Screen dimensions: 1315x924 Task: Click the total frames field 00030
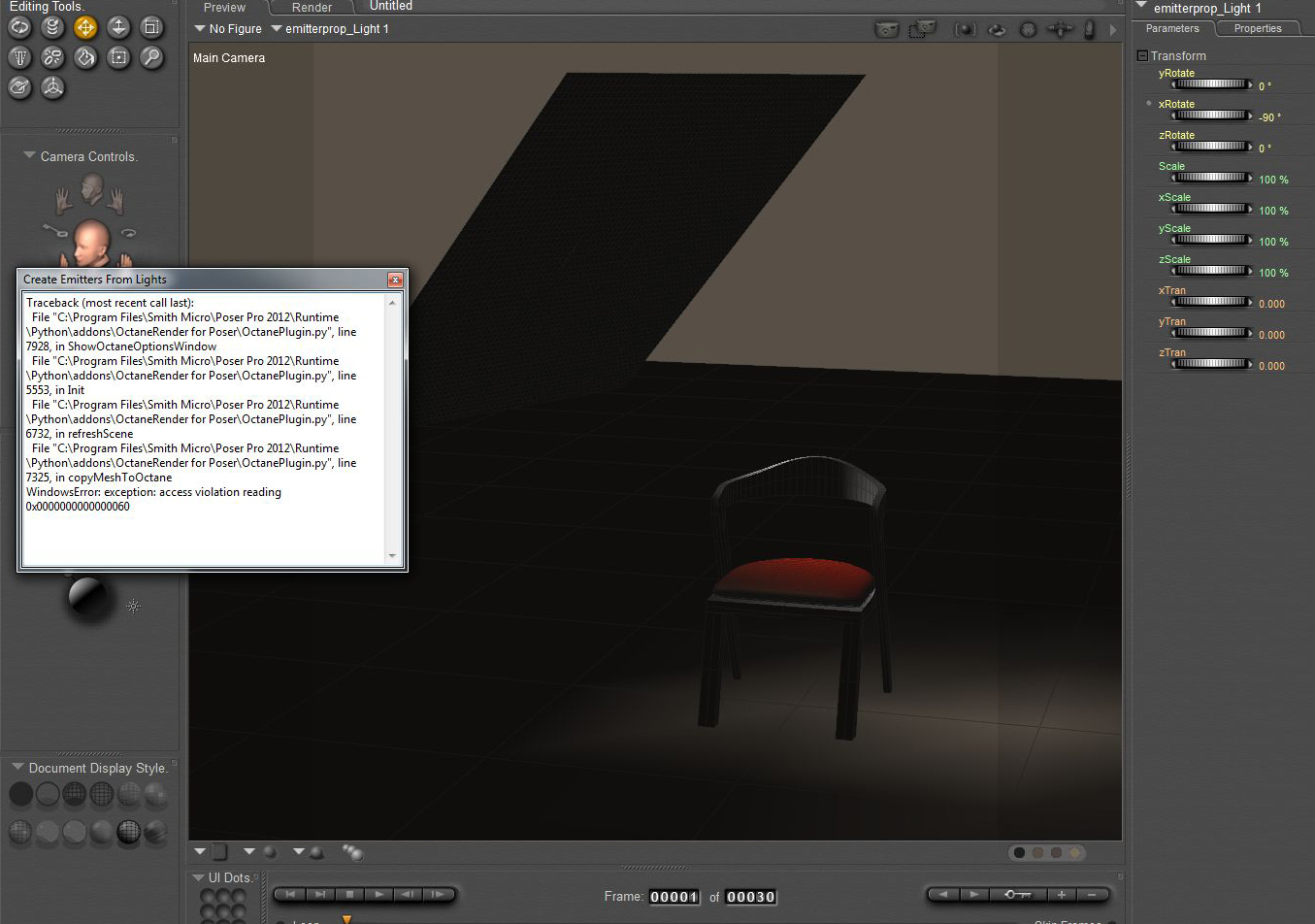pyautogui.click(x=751, y=897)
